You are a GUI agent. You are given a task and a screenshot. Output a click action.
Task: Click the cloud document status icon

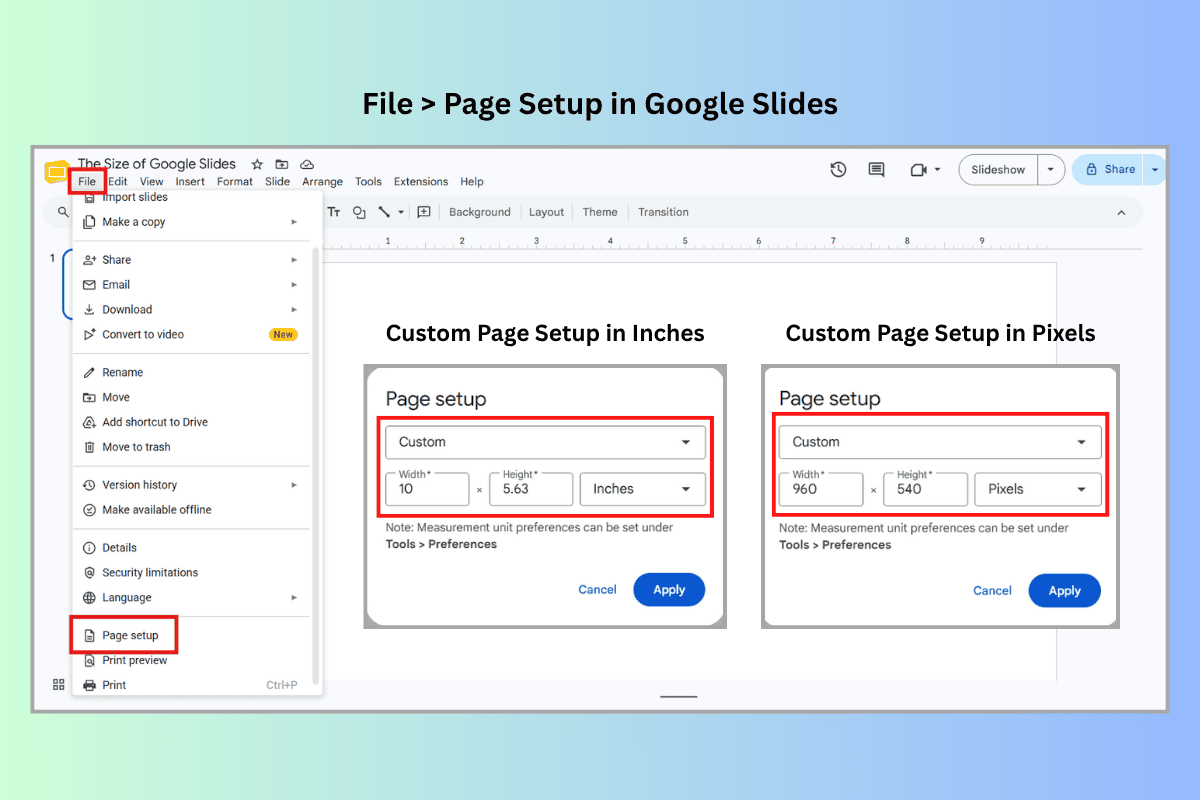308,164
